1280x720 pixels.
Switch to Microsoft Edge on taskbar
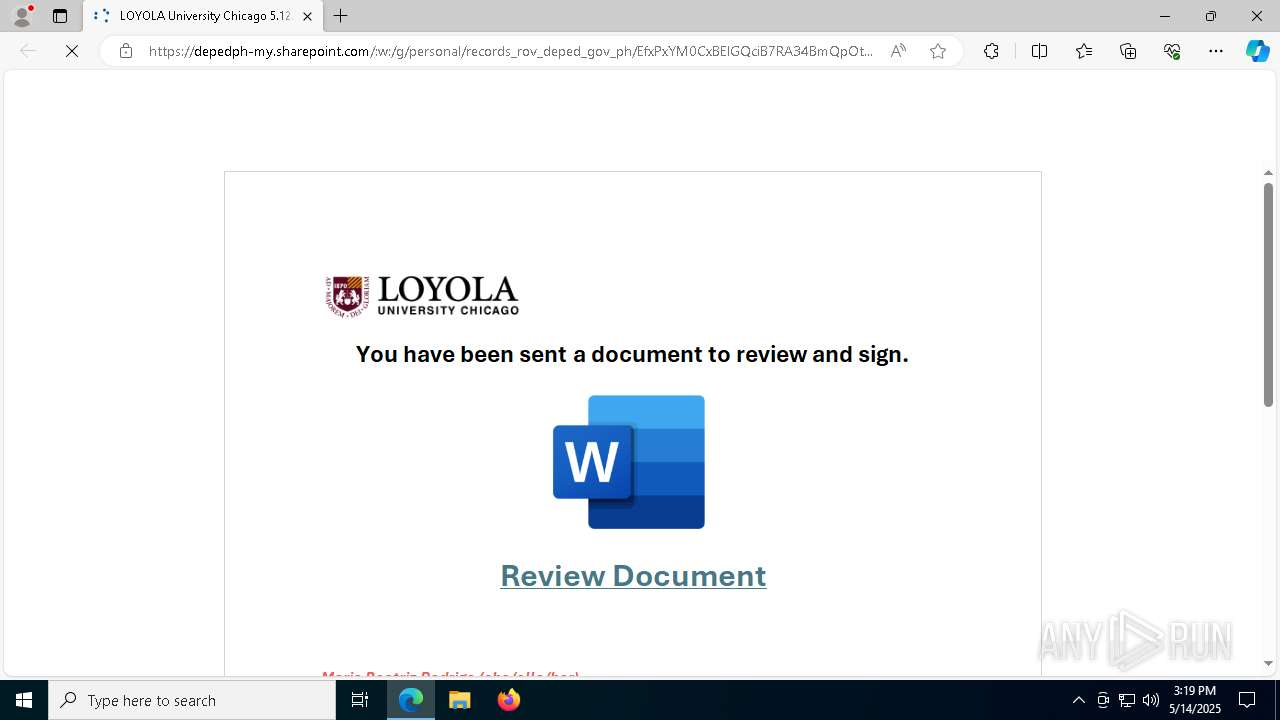(x=411, y=700)
